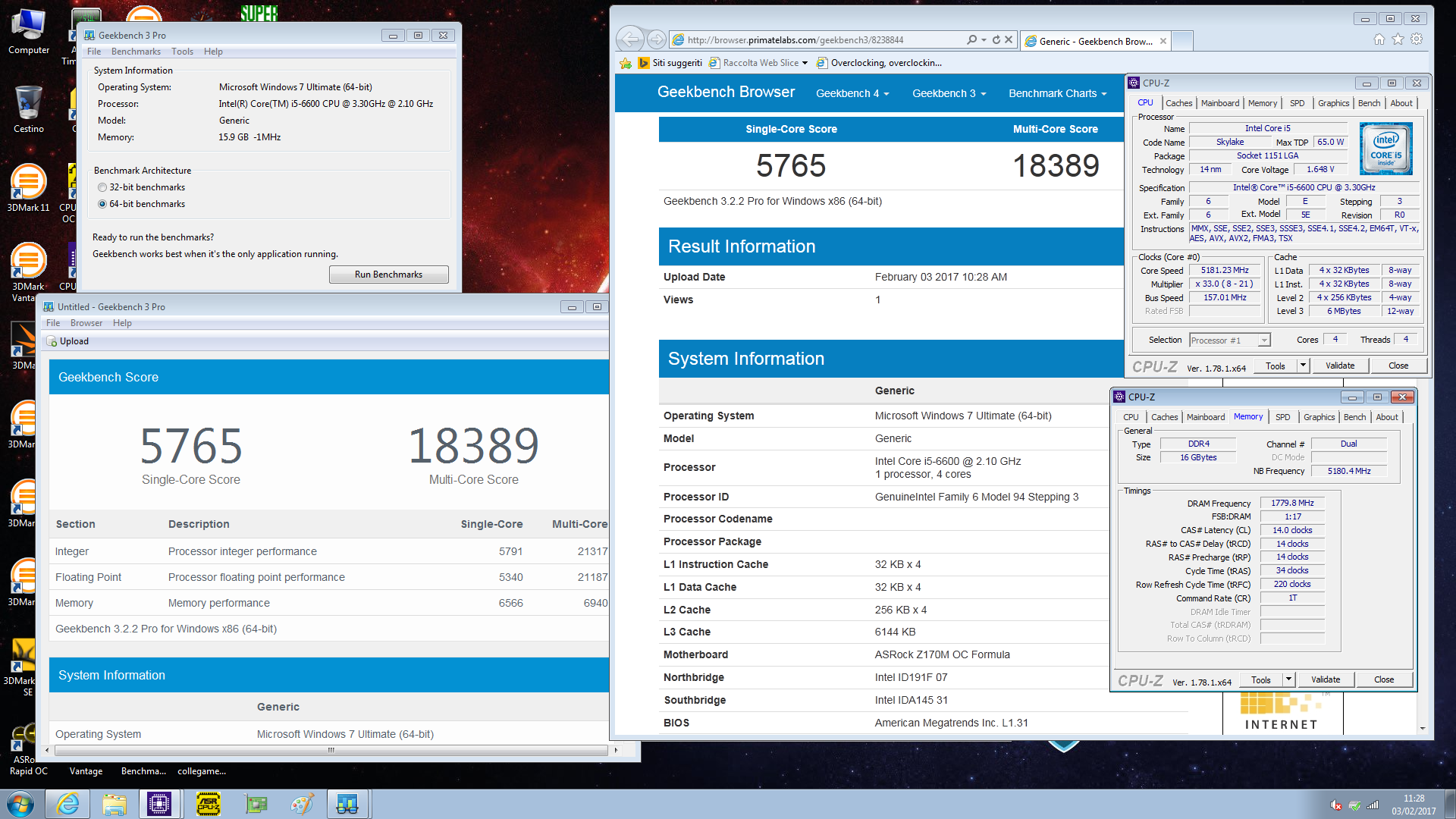Viewport: 1456px width, 819px height.
Task: Click the browser forward arrow button
Action: [657, 39]
